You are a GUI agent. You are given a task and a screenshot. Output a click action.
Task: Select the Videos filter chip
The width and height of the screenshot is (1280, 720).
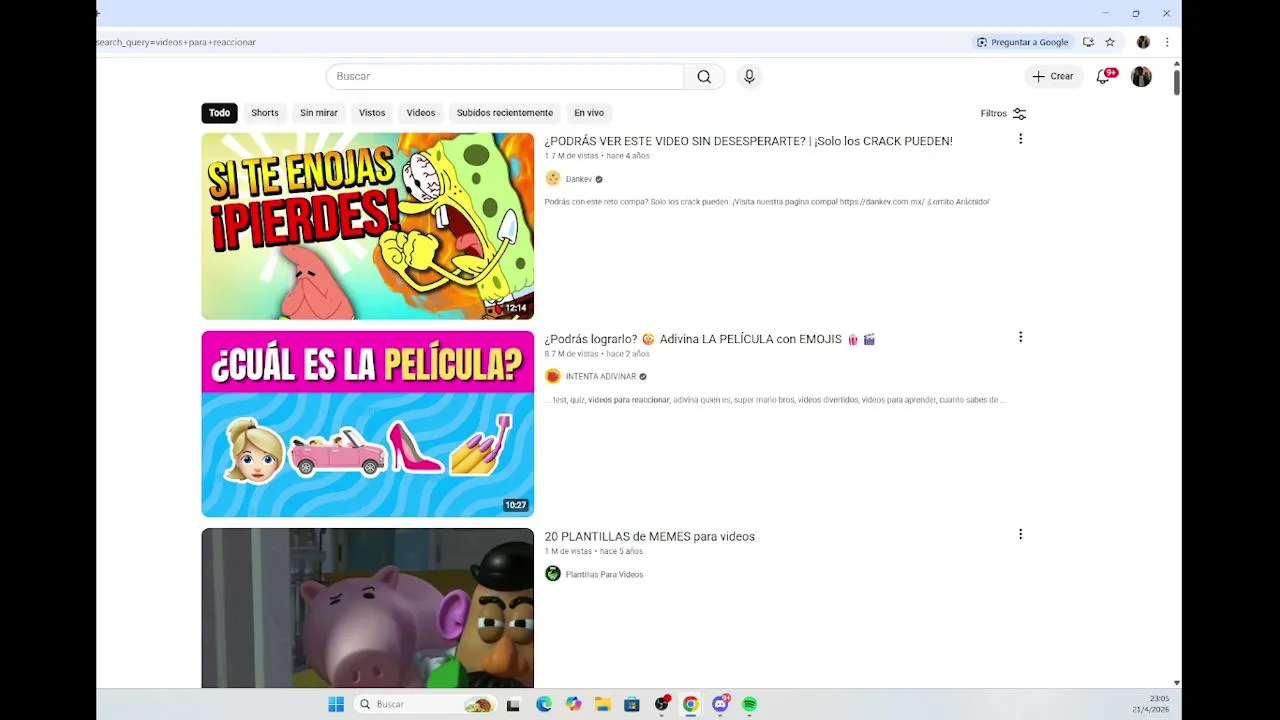421,113
